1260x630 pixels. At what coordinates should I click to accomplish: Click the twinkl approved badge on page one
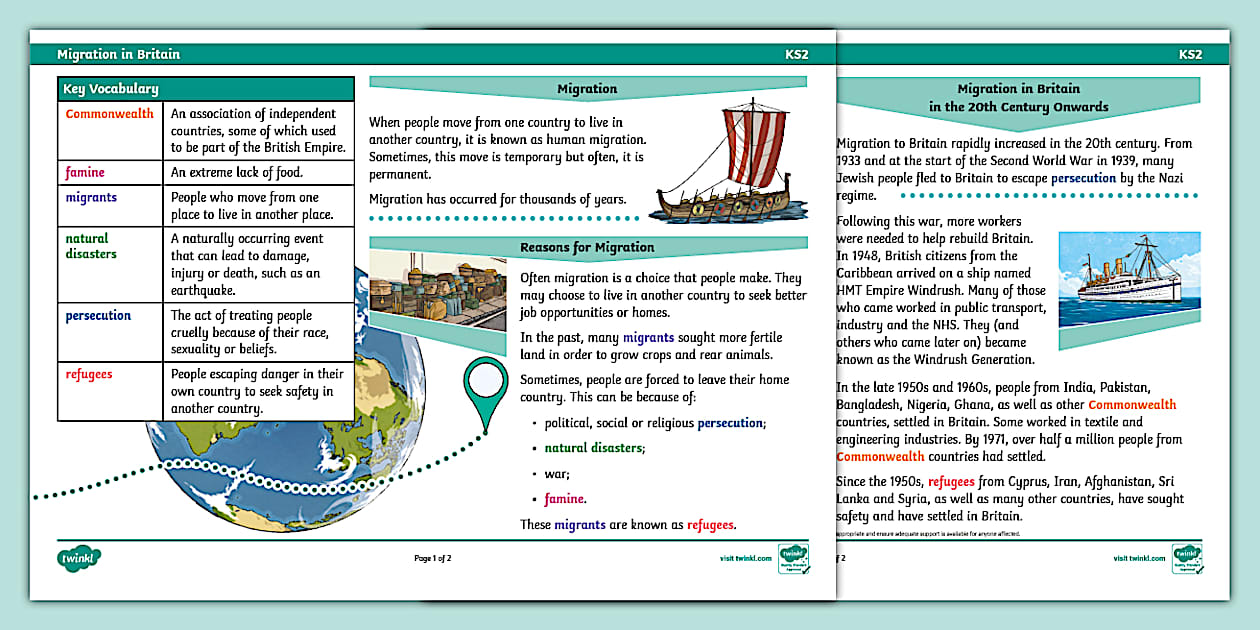pos(794,558)
